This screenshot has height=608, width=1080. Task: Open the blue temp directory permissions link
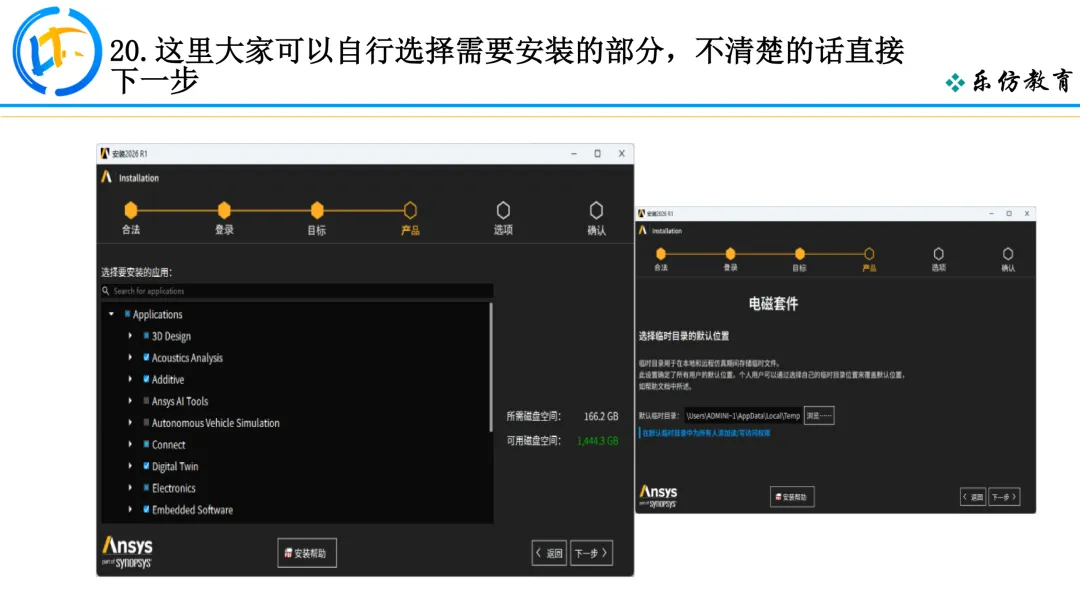click(x=706, y=433)
